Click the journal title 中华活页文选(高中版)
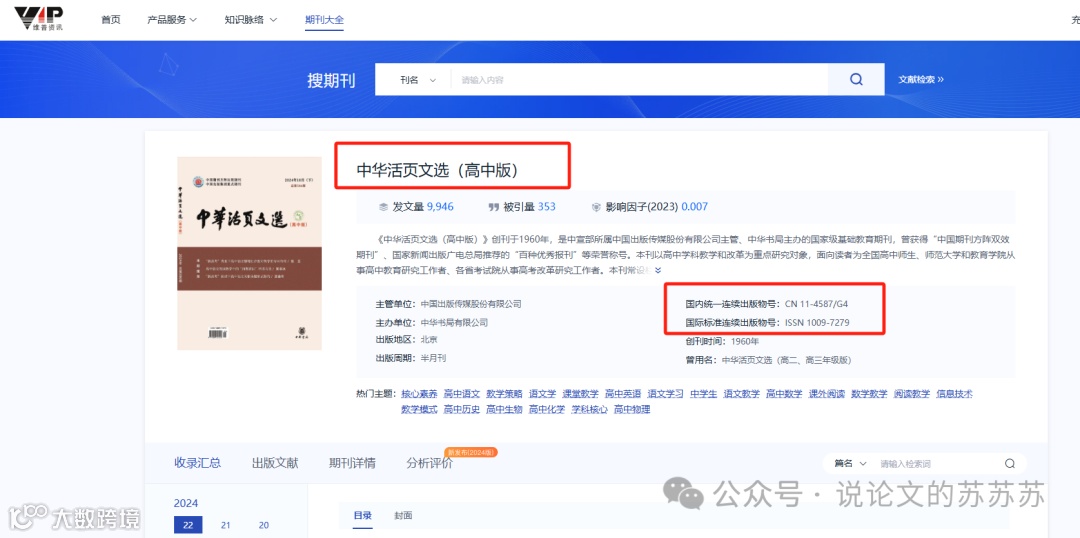Screen dimensions: 1080x538 tap(437, 170)
